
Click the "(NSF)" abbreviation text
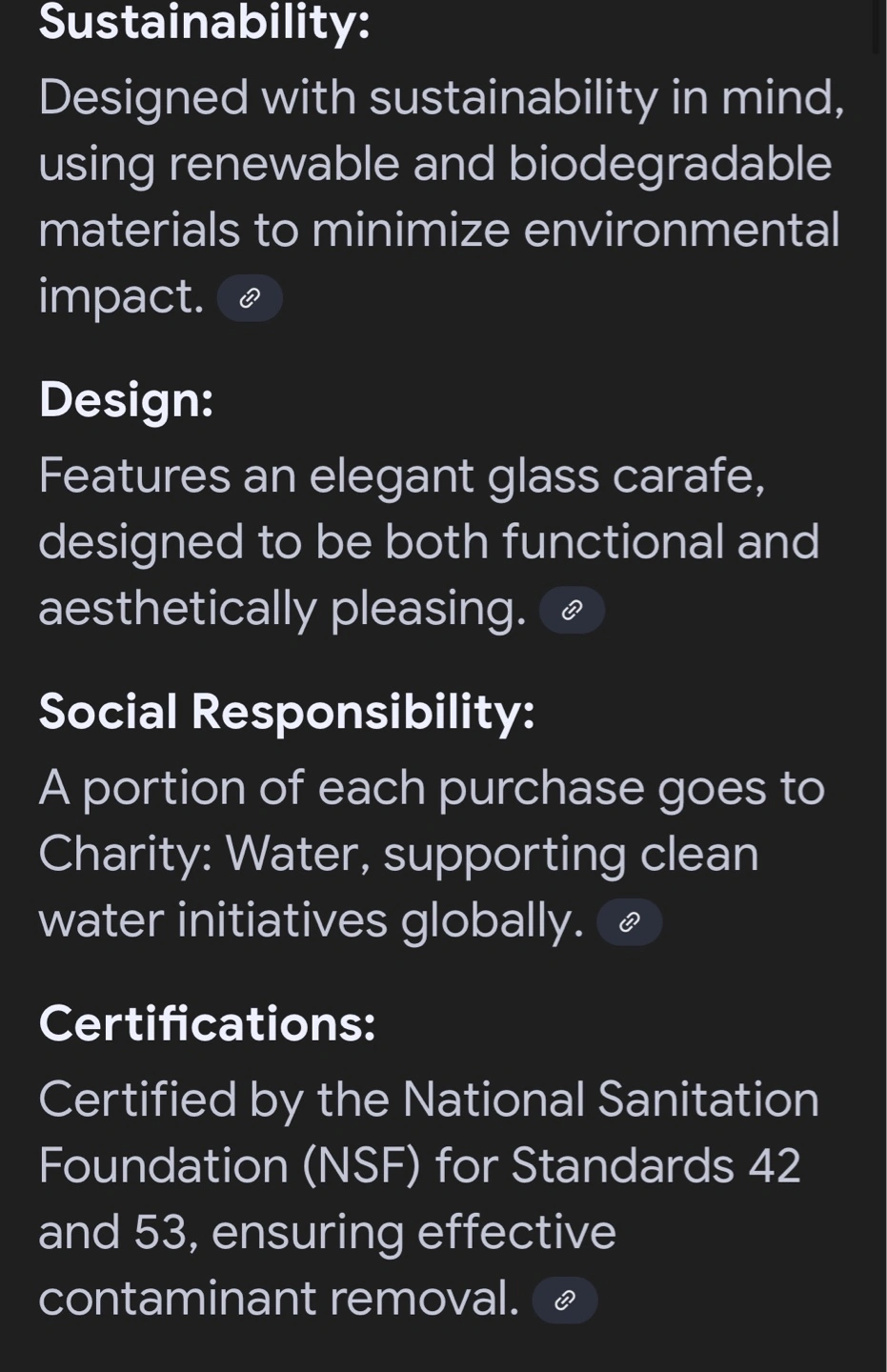pyautogui.click(x=361, y=1165)
